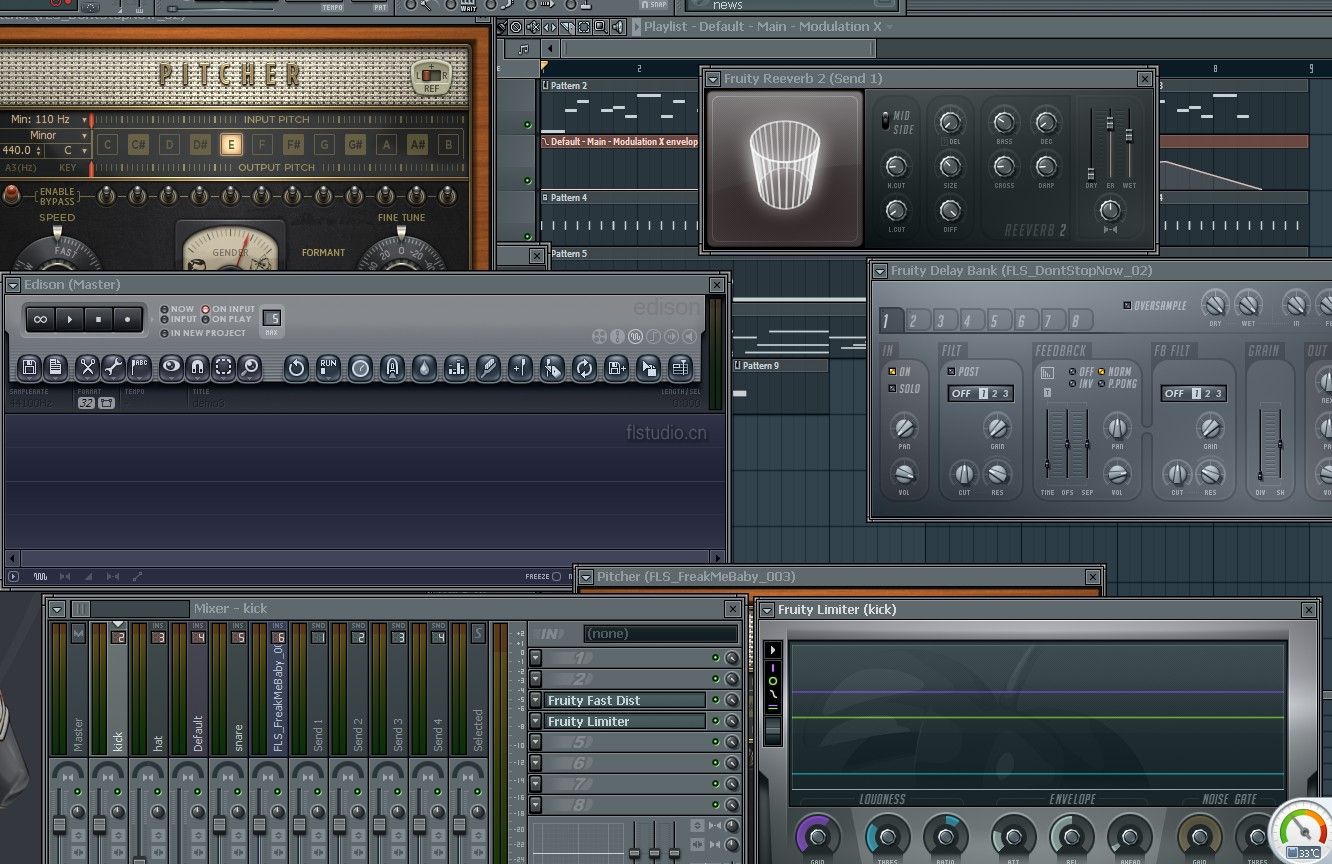Open Fruity Reeverb 2 window menu arrow
Image resolution: width=1332 pixels, height=864 pixels.
(713, 78)
